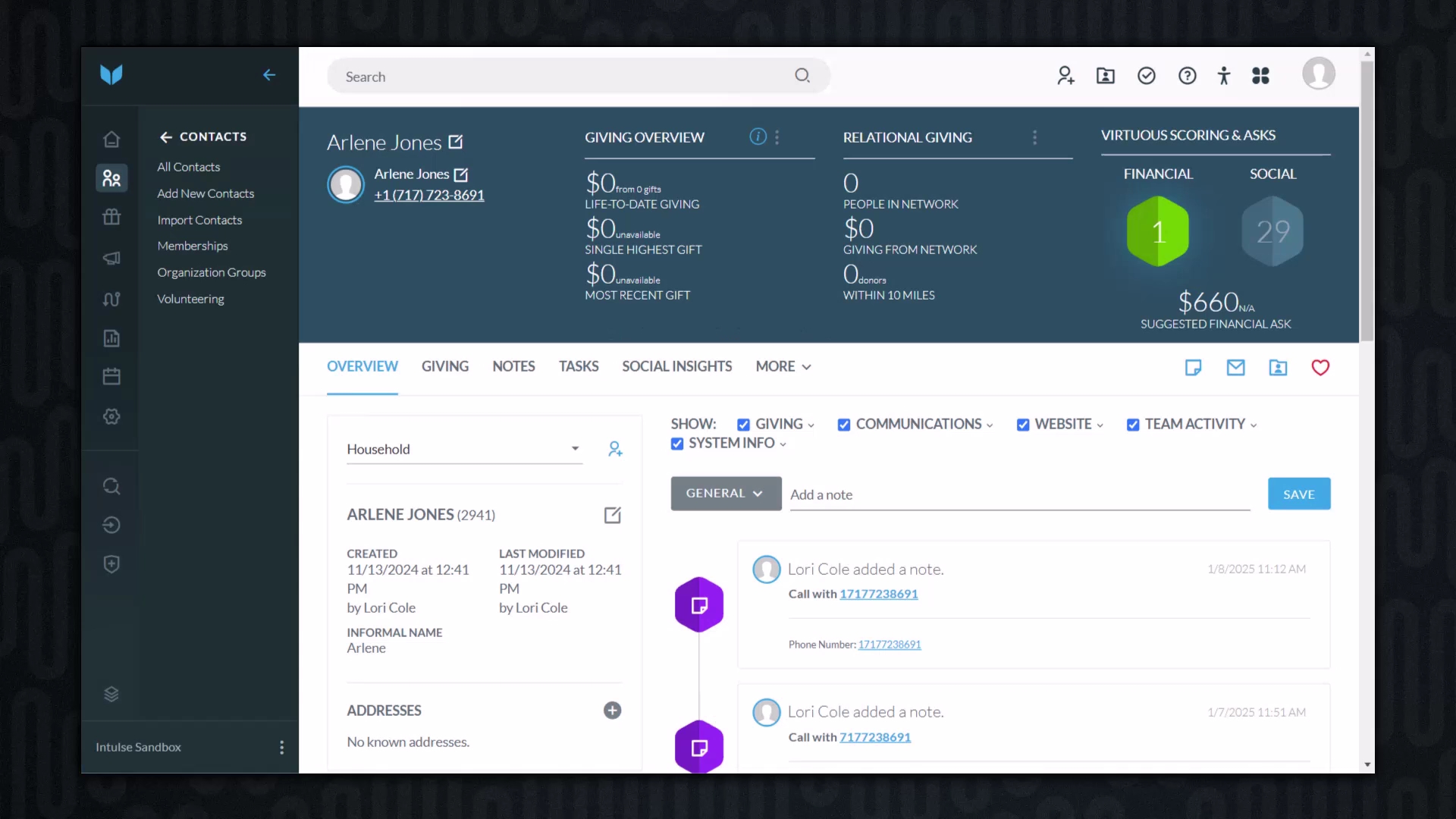Open the Household dropdown
1456x819 pixels.
point(463,449)
